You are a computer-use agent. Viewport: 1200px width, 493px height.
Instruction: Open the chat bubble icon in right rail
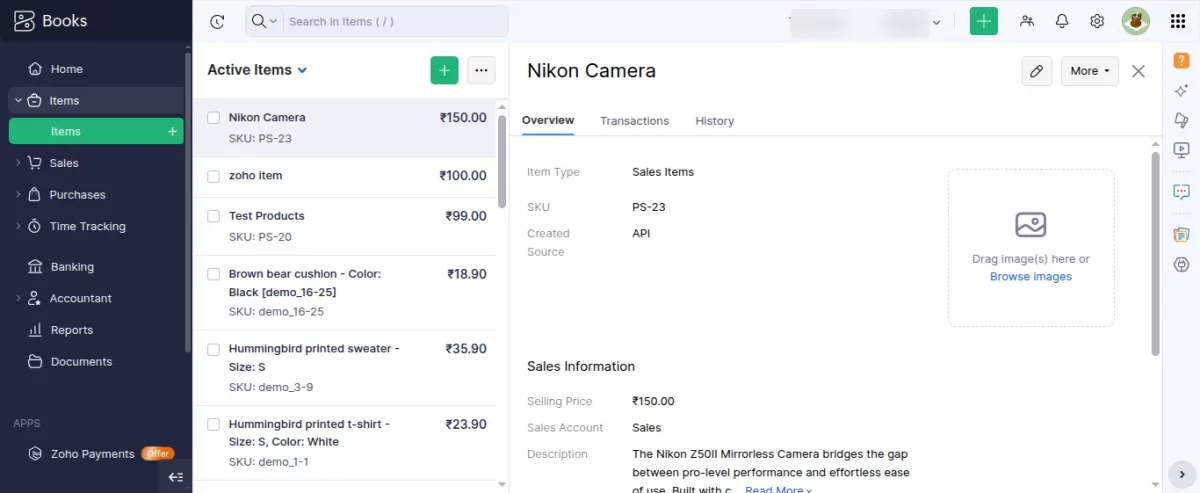1181,191
